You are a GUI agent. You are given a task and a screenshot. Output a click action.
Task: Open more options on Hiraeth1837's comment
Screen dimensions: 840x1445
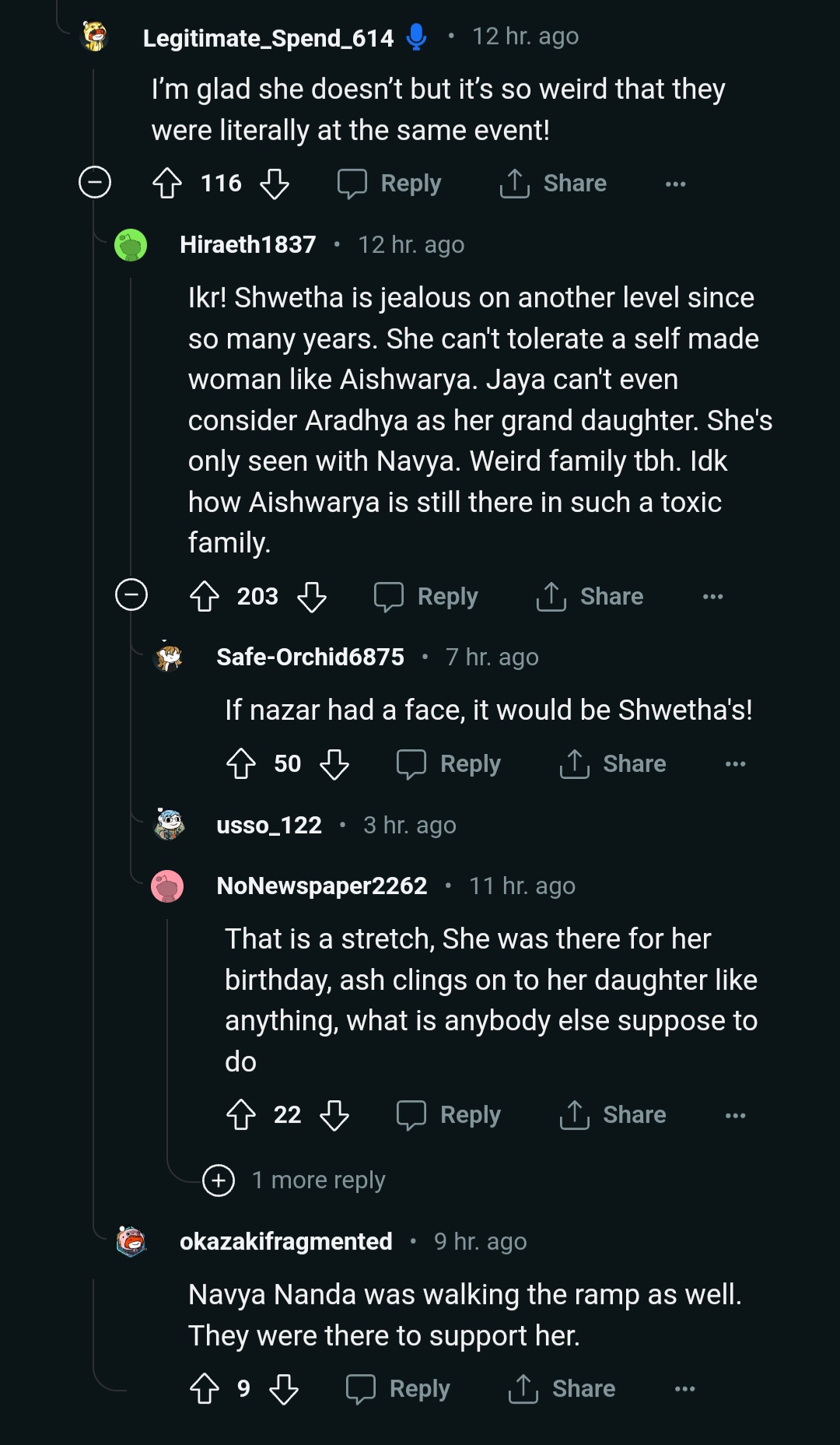point(712,597)
